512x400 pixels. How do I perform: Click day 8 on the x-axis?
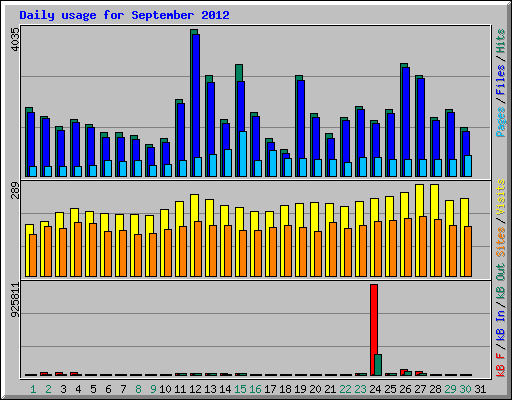(138, 389)
